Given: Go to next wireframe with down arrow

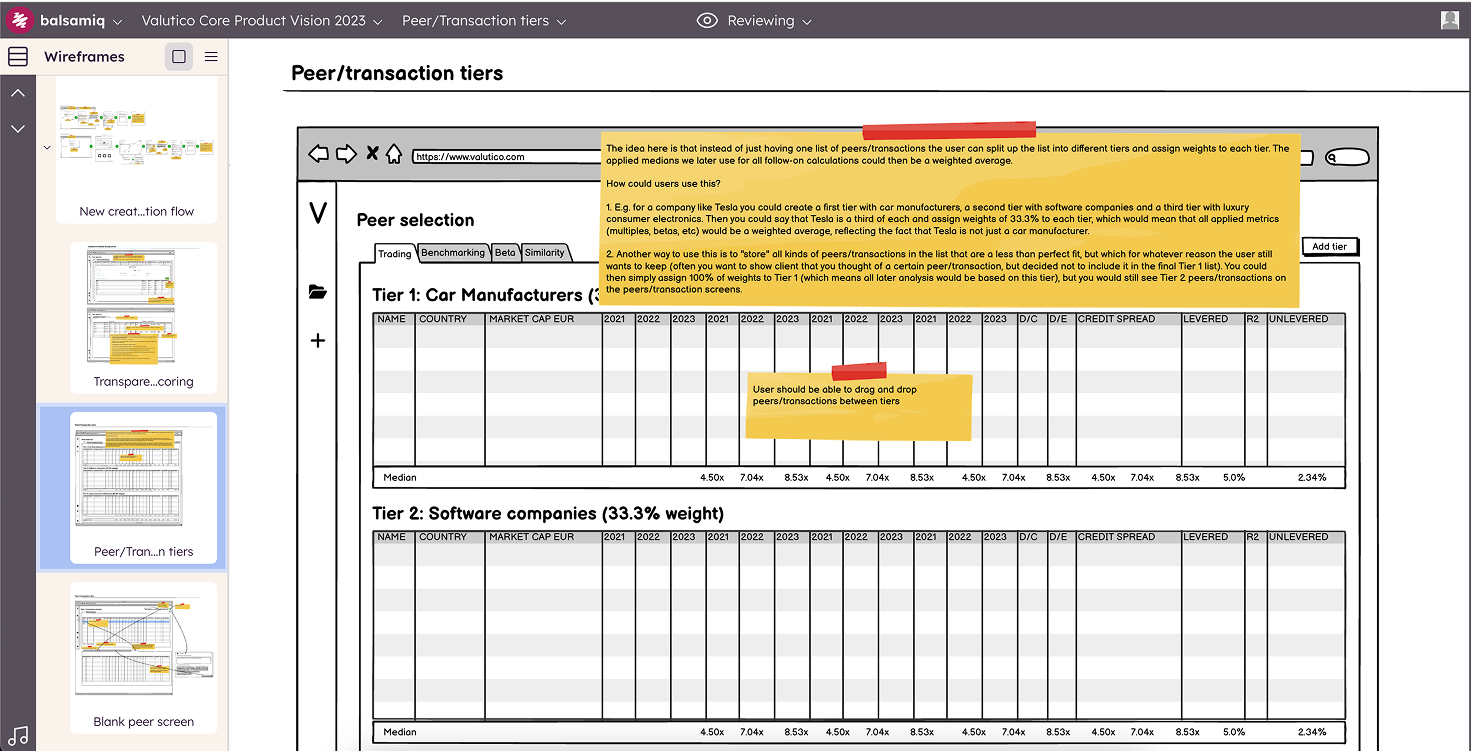Looking at the screenshot, I should tap(18, 129).
